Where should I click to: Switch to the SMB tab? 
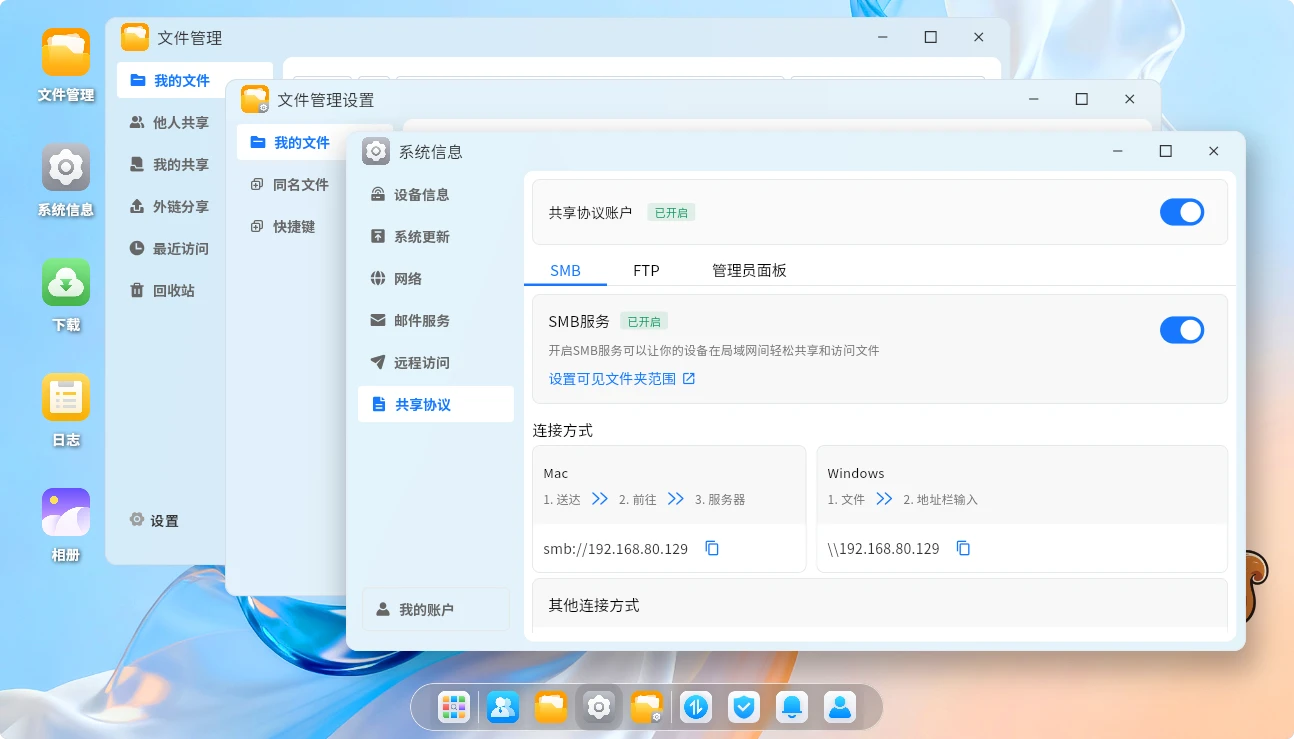coord(565,271)
